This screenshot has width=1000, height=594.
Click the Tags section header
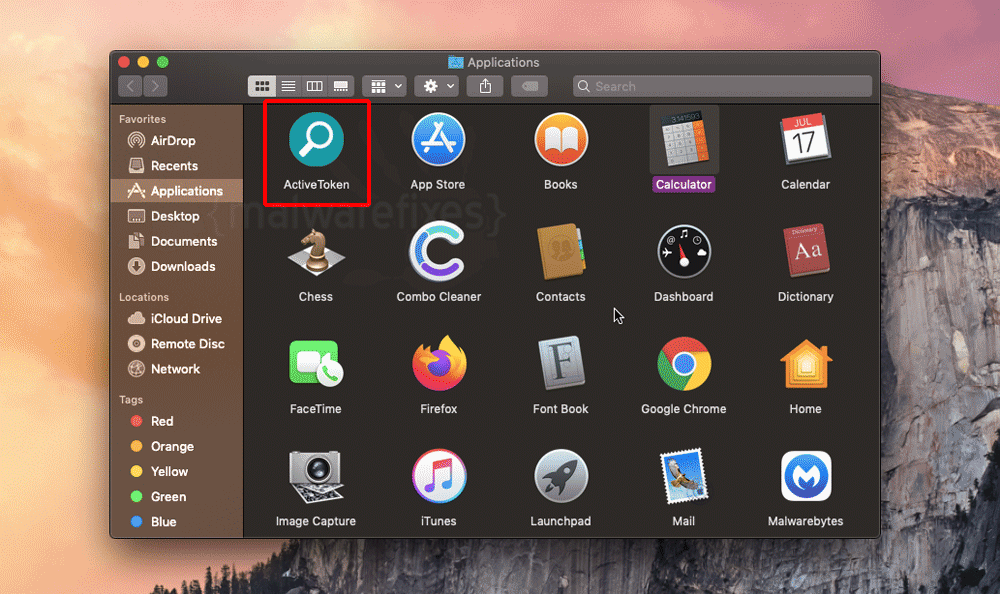[x=131, y=400]
